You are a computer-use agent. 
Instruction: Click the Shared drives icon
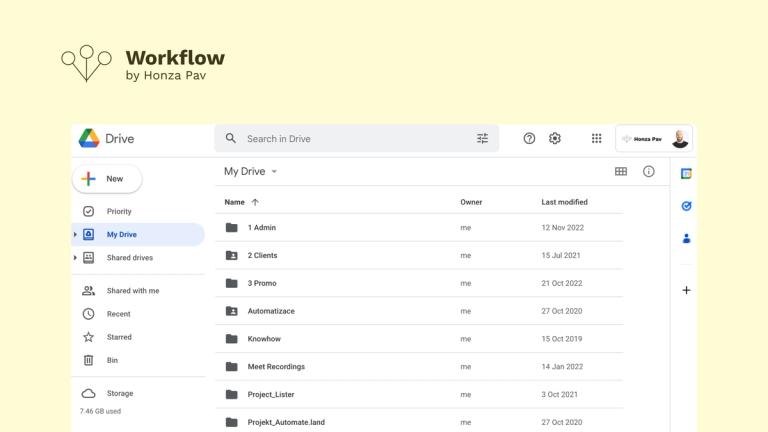pos(88,258)
